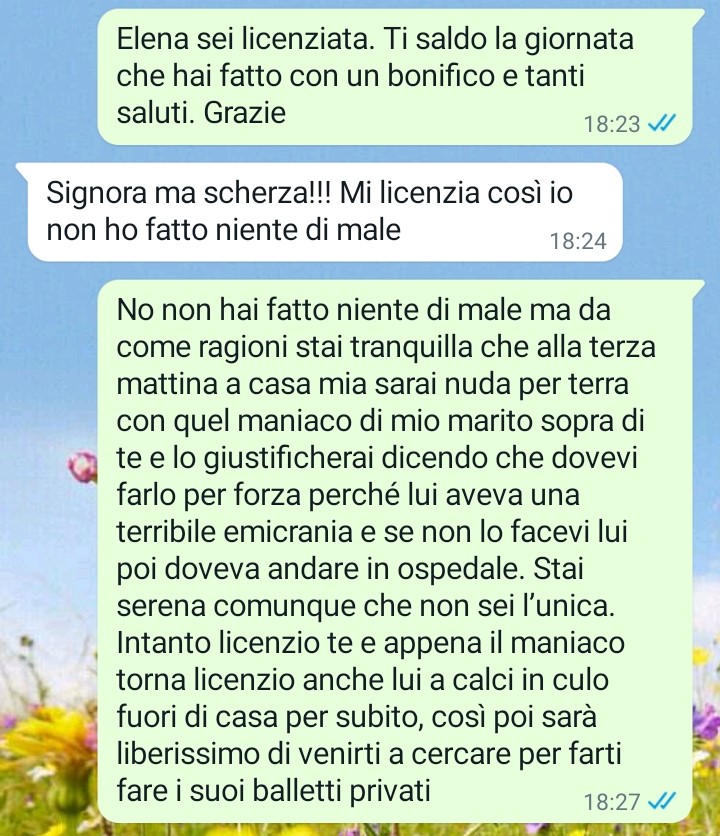
Task: Tap the tail corner of the first green bubble
Action: 698,15
